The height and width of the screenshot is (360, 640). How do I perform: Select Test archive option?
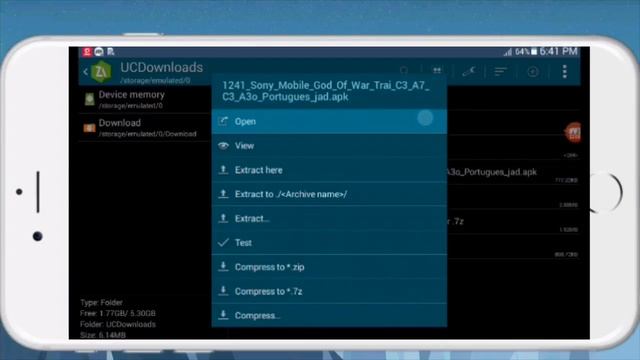coord(329,242)
